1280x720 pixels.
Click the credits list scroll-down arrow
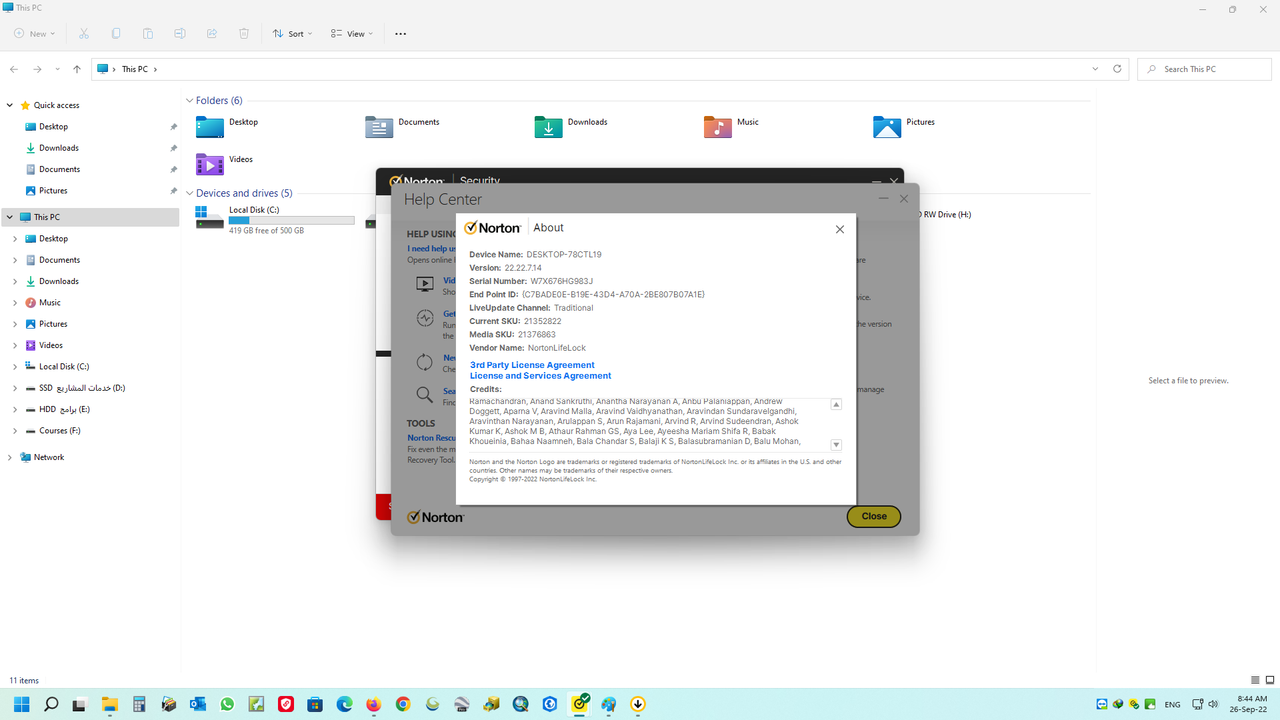pos(836,445)
